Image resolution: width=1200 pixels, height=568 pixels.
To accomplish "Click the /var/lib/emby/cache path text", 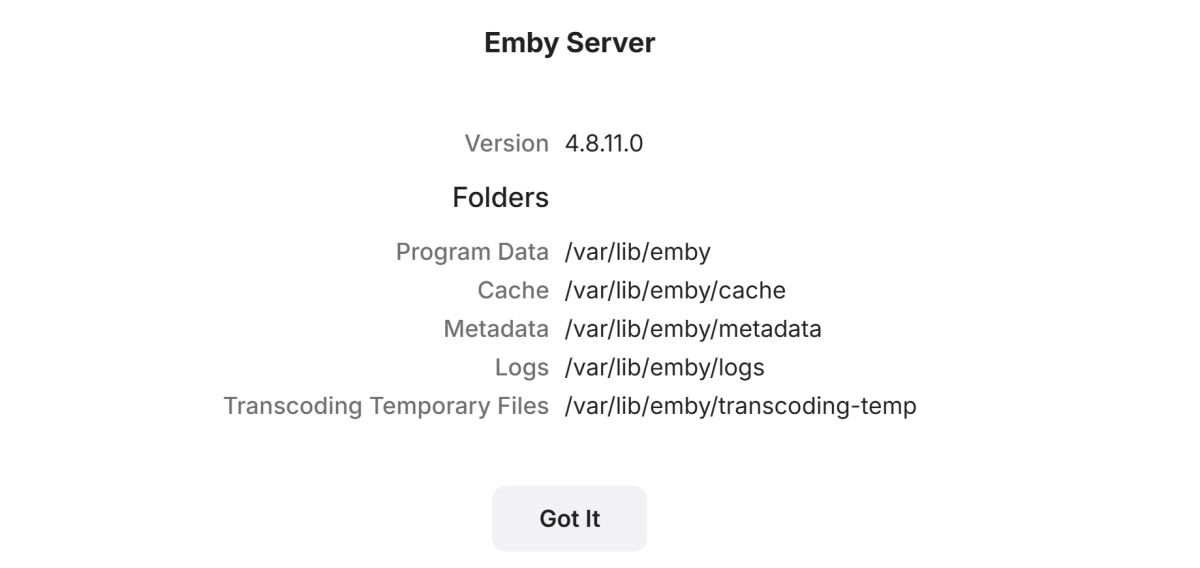I will tap(675, 291).
